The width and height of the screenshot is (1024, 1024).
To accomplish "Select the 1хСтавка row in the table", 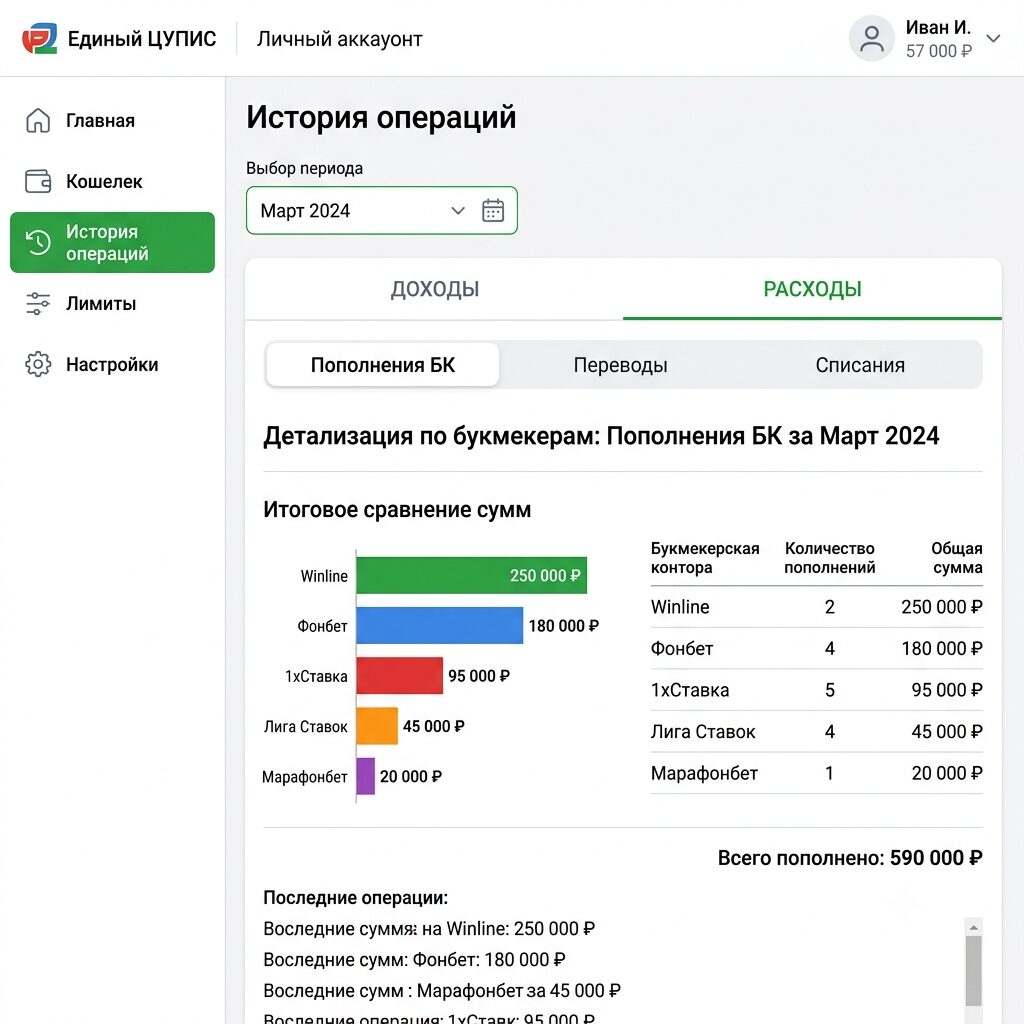I will pyautogui.click(x=816, y=690).
